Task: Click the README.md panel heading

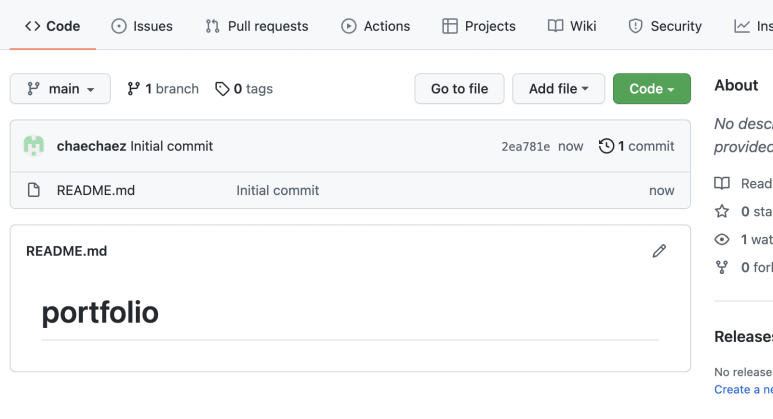Action: tap(67, 251)
